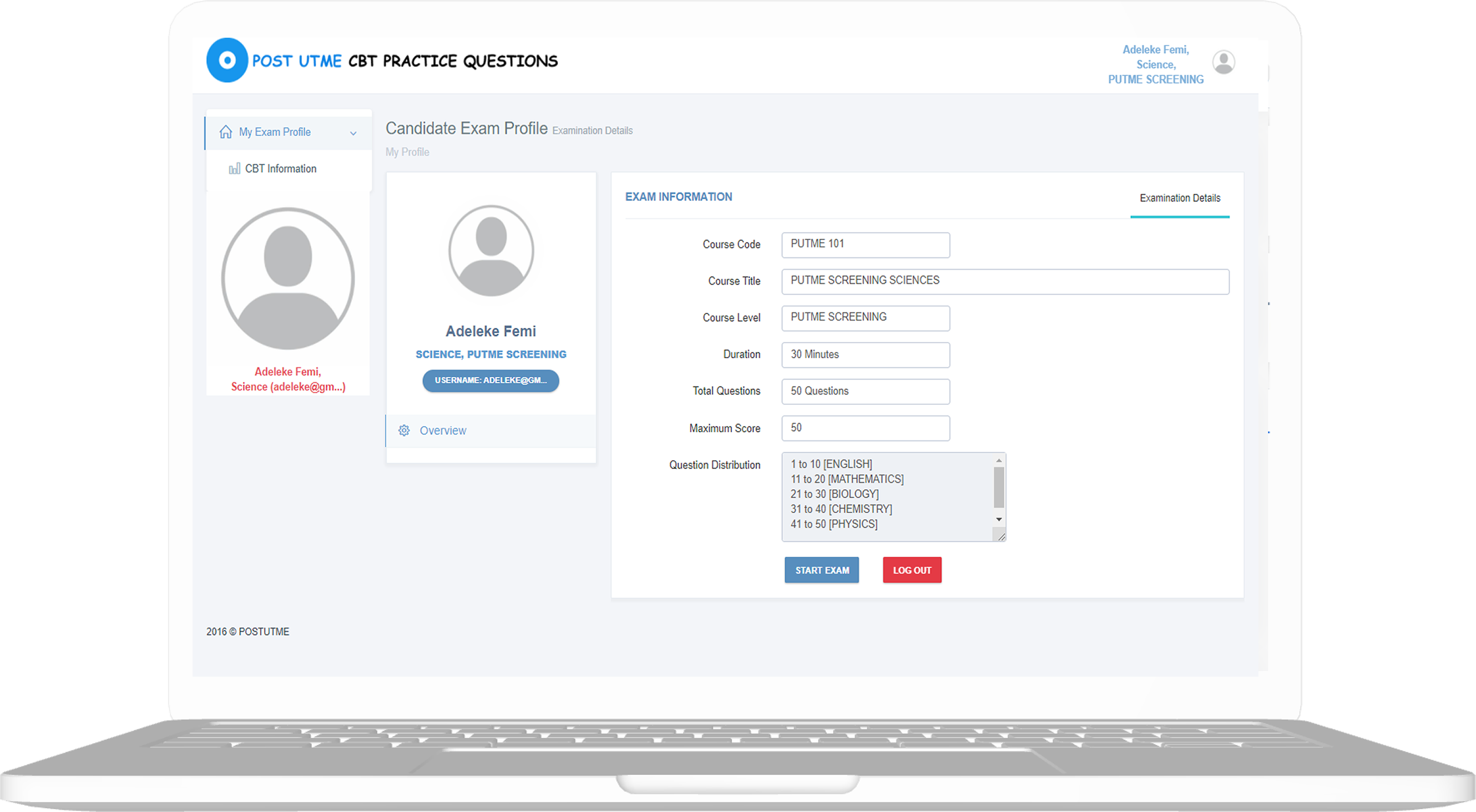1476x812 pixels.
Task: Click the Question Distribution scrollbar thumb
Action: tap(999, 487)
